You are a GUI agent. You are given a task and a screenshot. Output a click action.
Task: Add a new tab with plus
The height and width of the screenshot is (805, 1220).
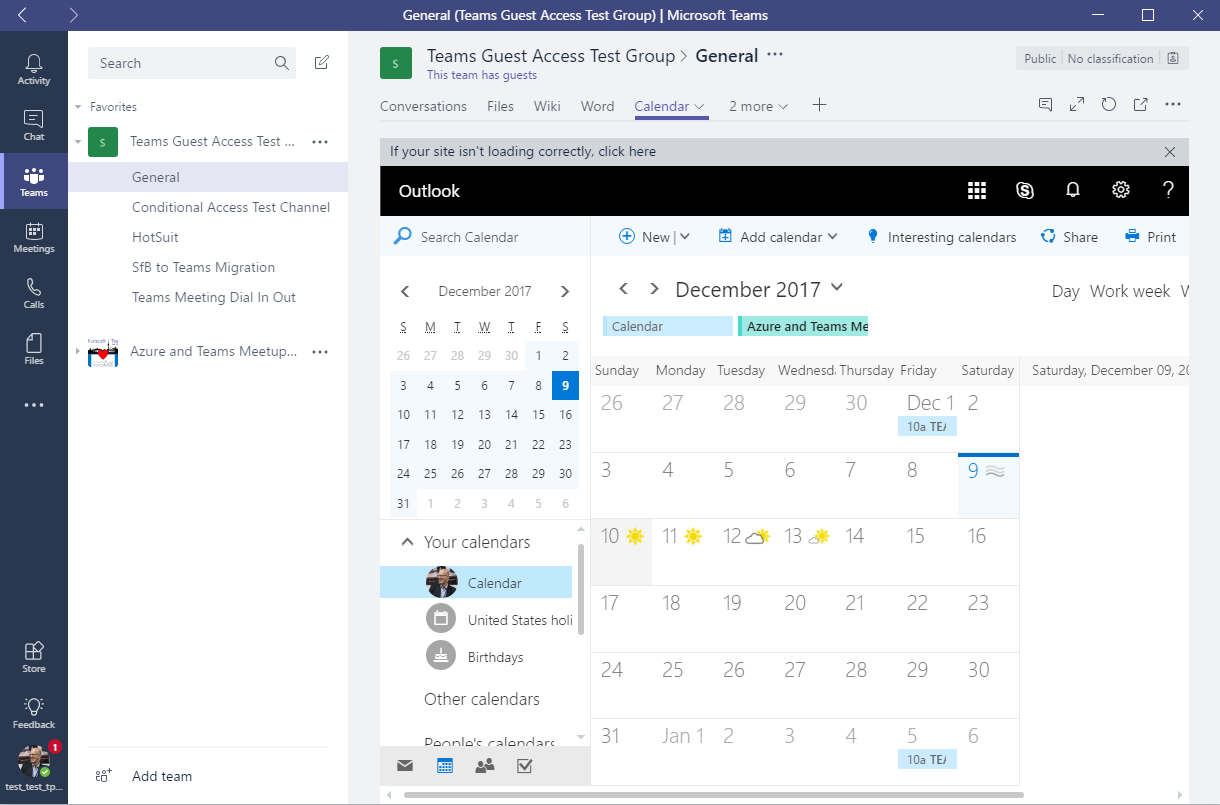[819, 105]
